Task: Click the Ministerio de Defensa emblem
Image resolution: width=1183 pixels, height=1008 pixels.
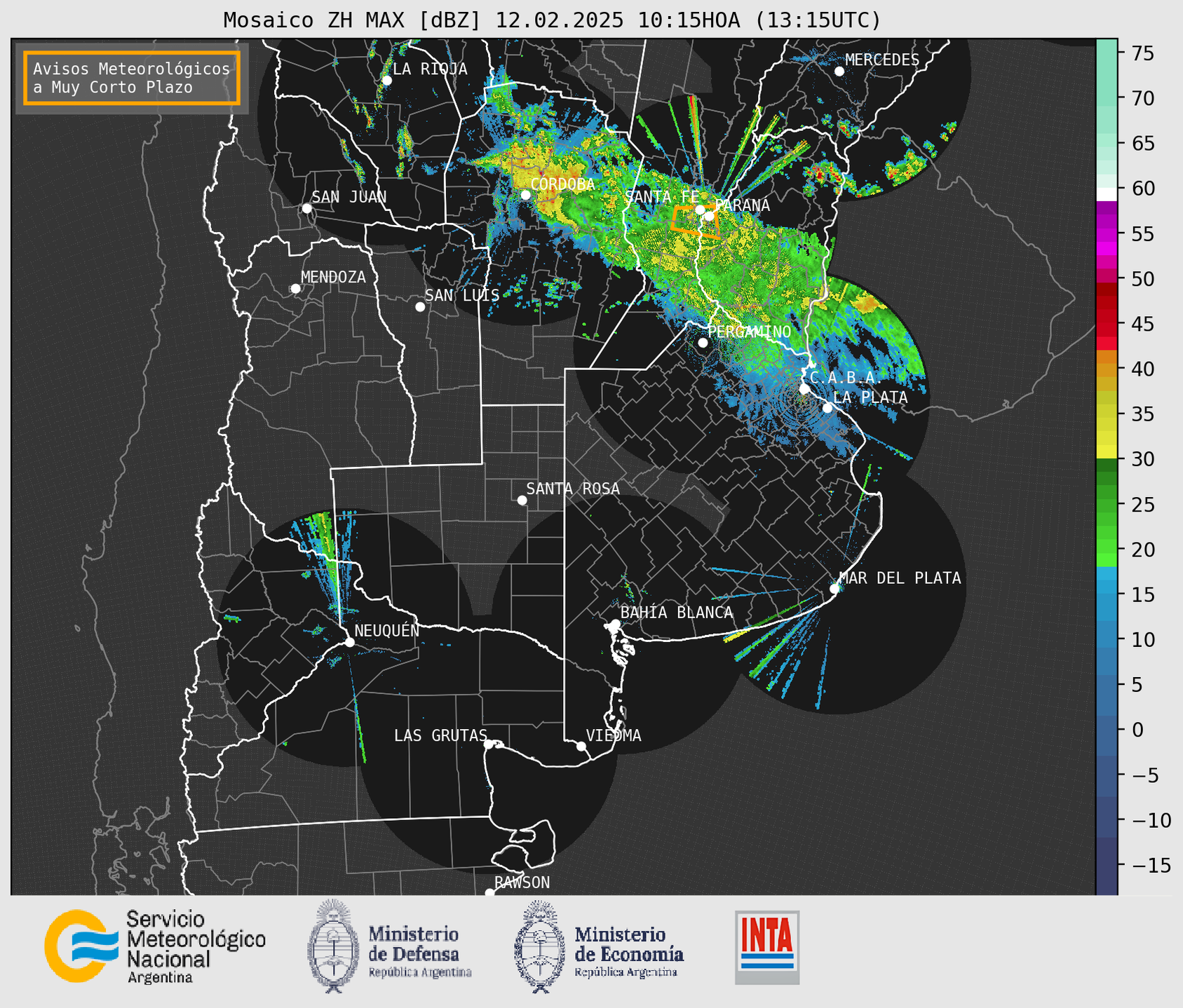Action: point(332,946)
